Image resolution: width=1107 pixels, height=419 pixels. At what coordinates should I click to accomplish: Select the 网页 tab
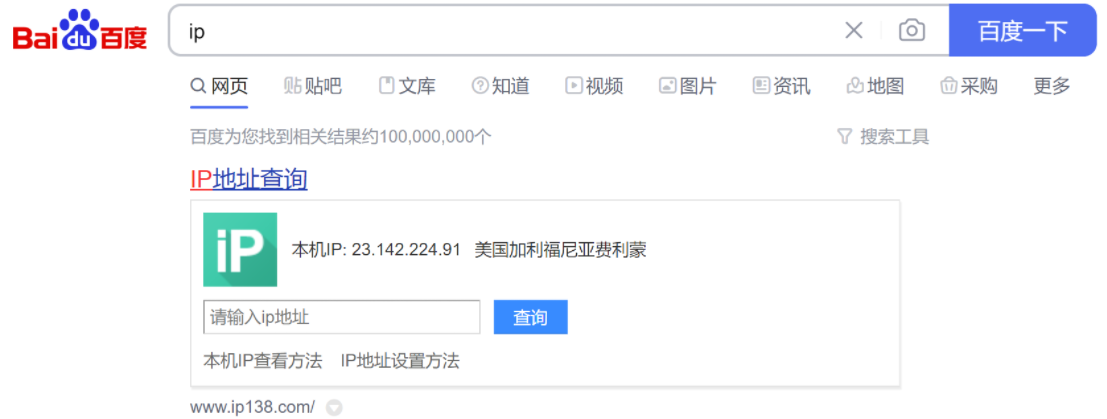point(219,86)
